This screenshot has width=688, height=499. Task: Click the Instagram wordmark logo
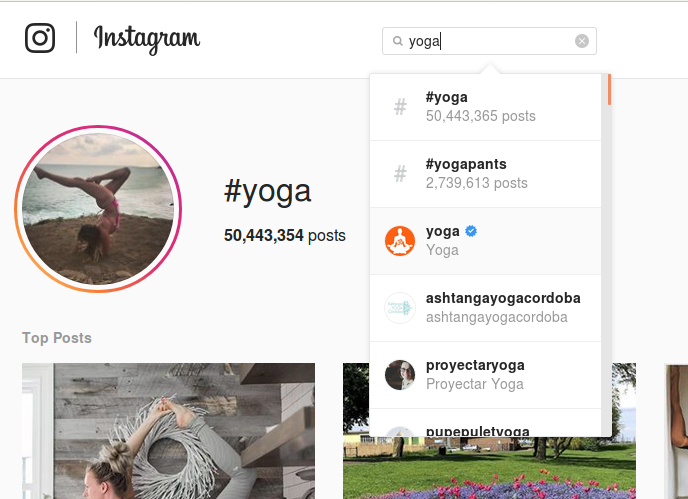147,39
